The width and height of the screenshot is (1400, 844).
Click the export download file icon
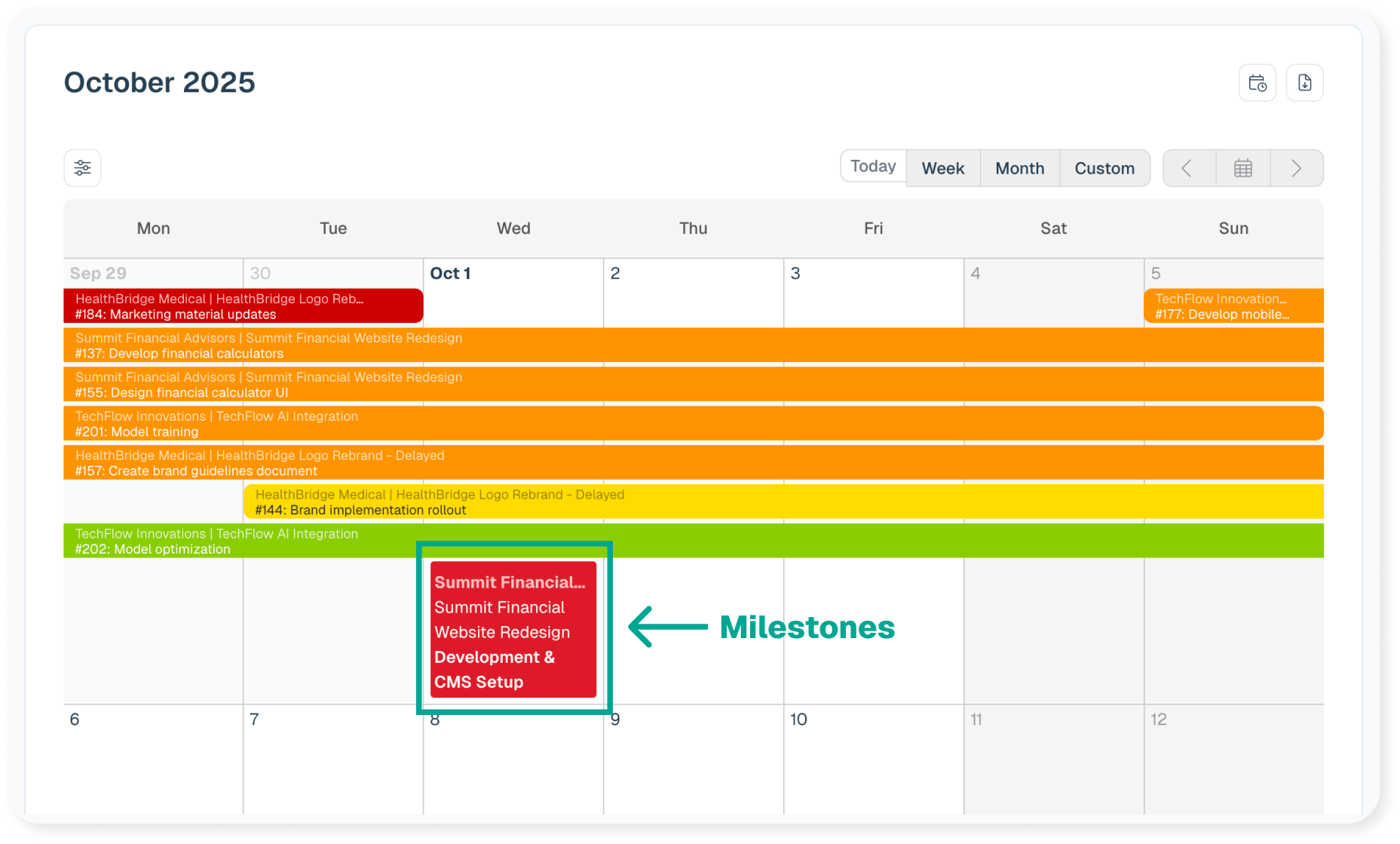(x=1304, y=83)
